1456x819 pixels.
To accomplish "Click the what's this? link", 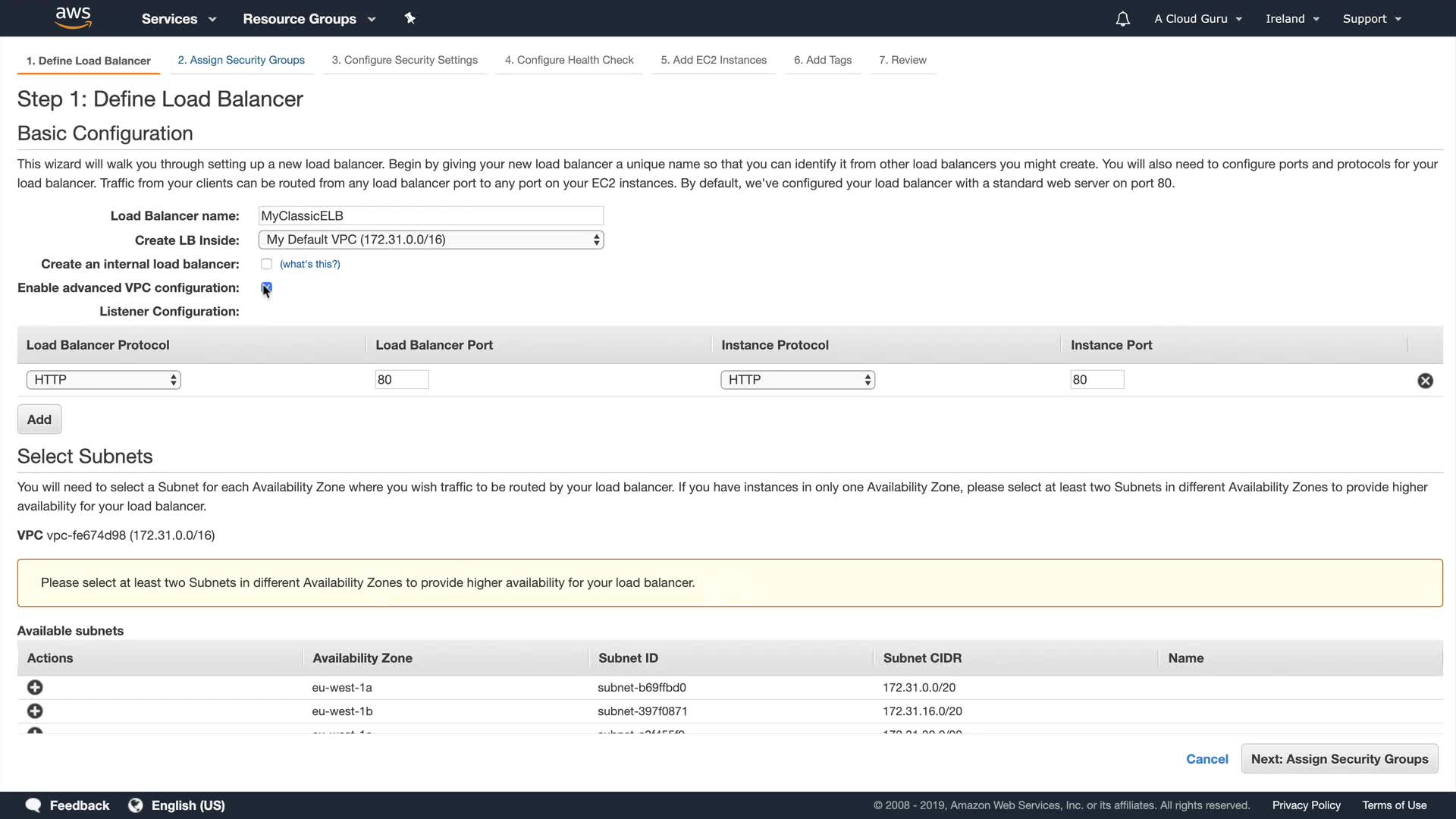I will (309, 264).
